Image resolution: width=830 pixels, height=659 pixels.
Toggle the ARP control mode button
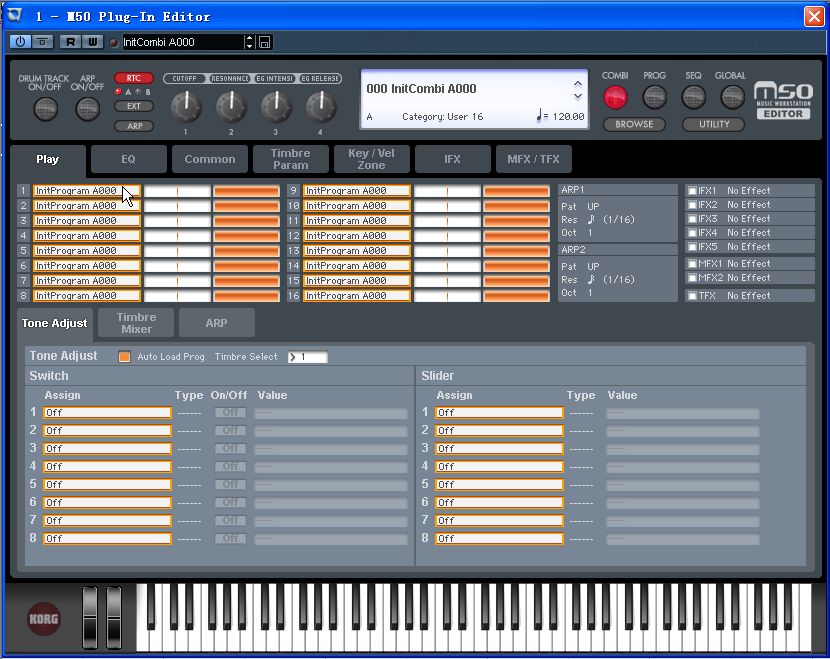pos(134,126)
